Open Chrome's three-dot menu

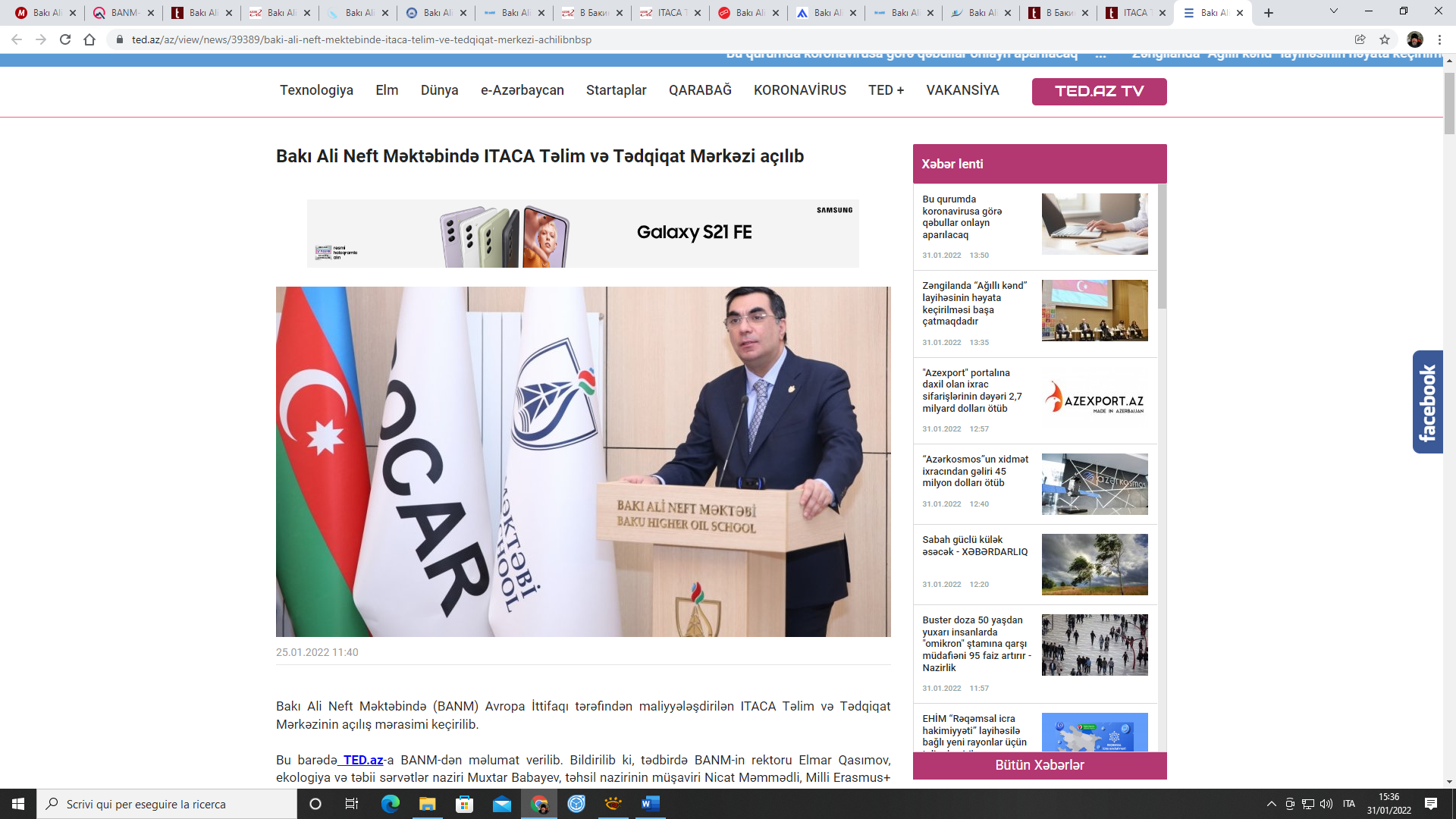[x=1439, y=39]
